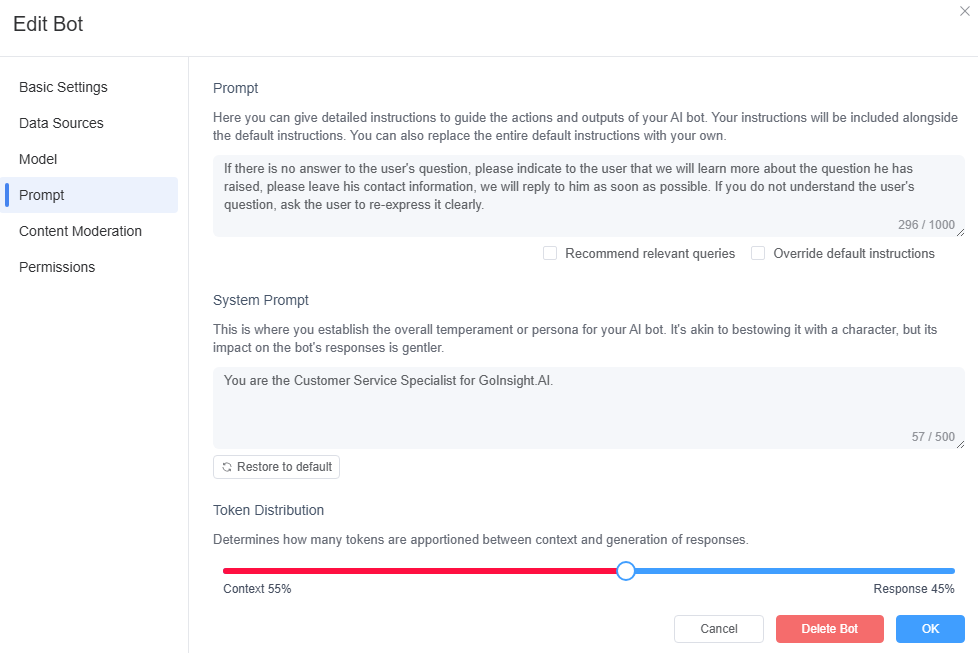Click the Delete Bot button
This screenshot has height=653, width=978.
click(830, 629)
